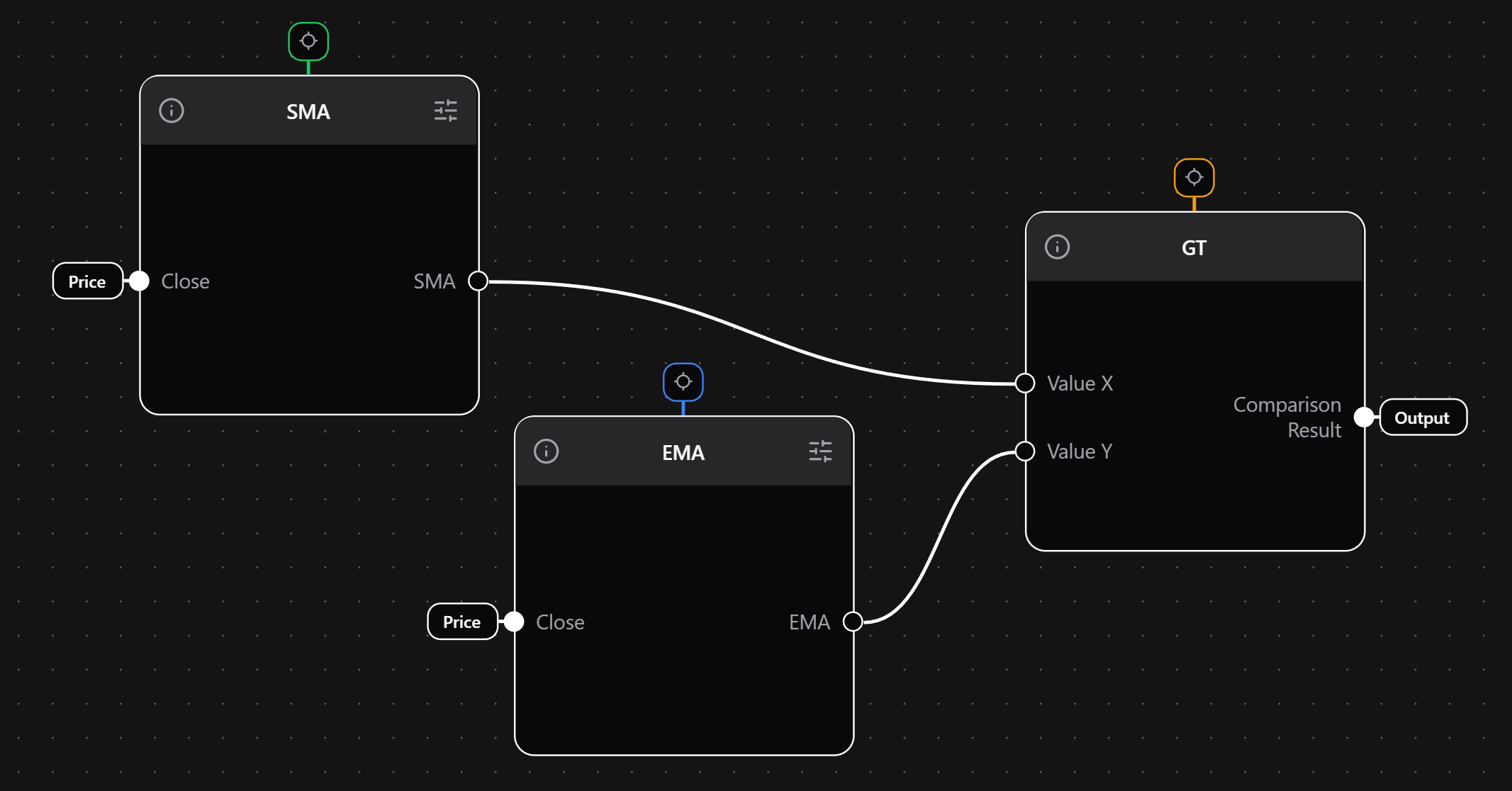This screenshot has height=791, width=1512.
Task: Select the Close input port on SMA
Action: [x=140, y=281]
